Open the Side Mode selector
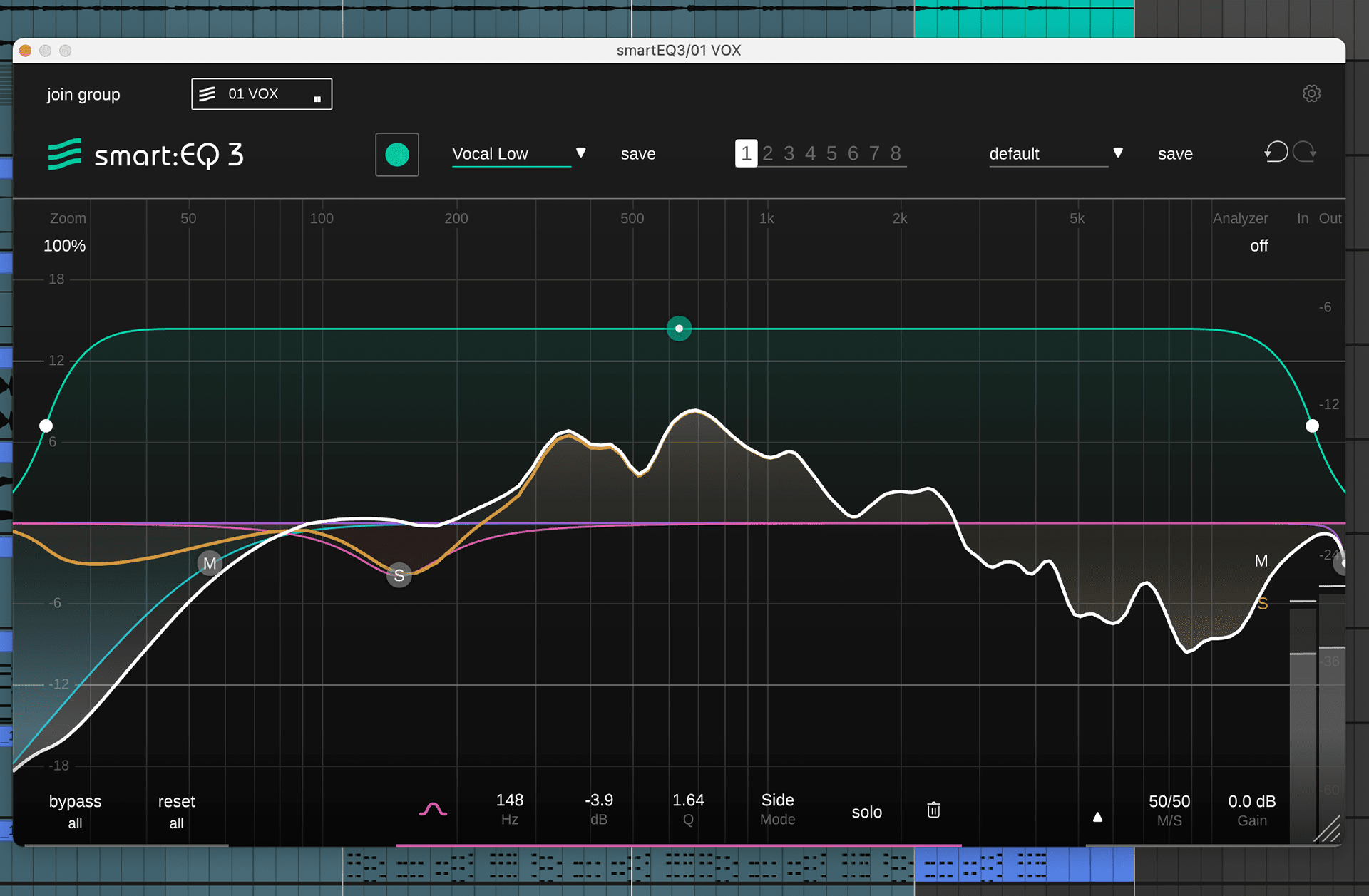Viewport: 1369px width, 896px height. point(777,809)
